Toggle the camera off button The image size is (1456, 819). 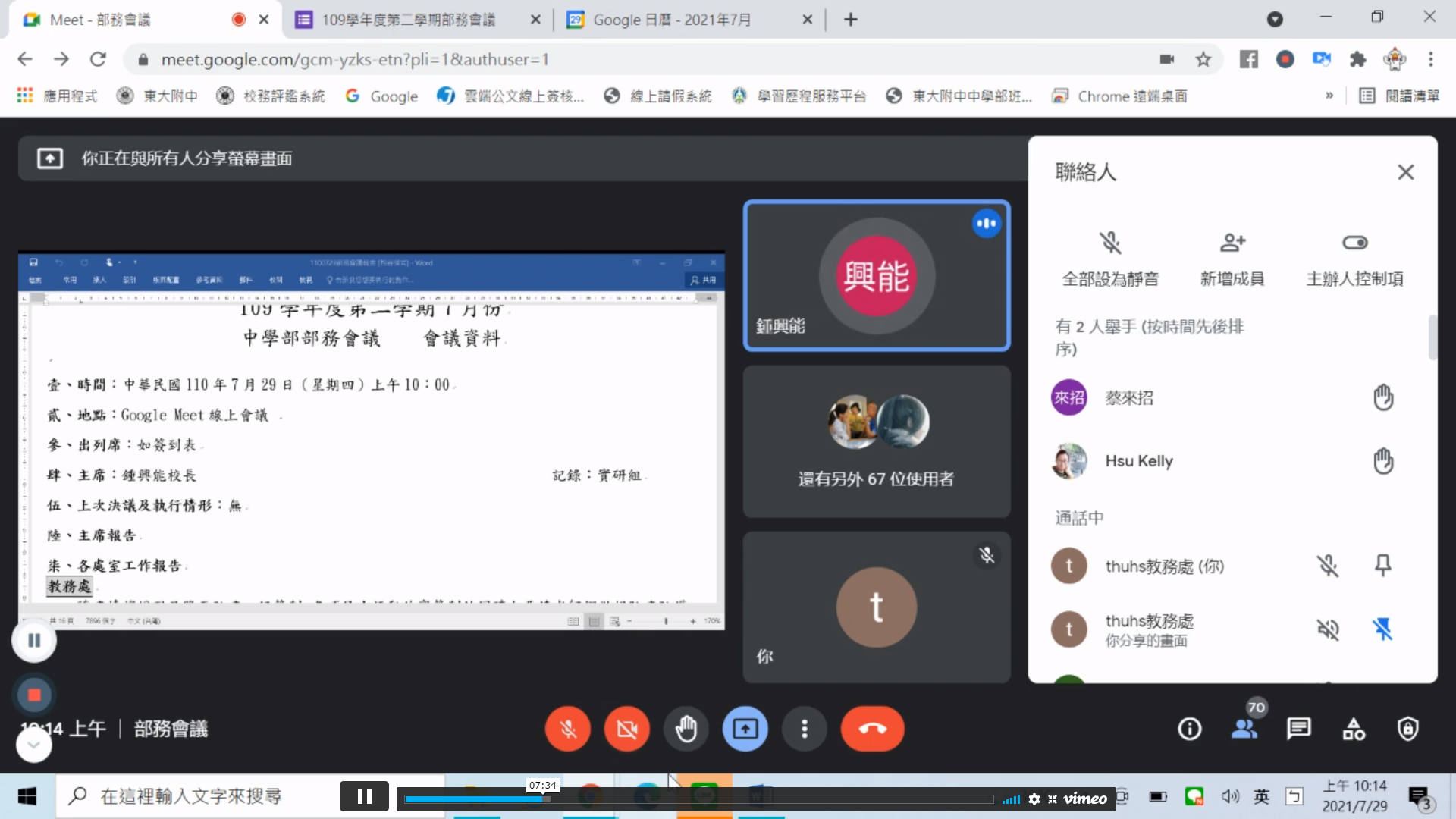(626, 730)
